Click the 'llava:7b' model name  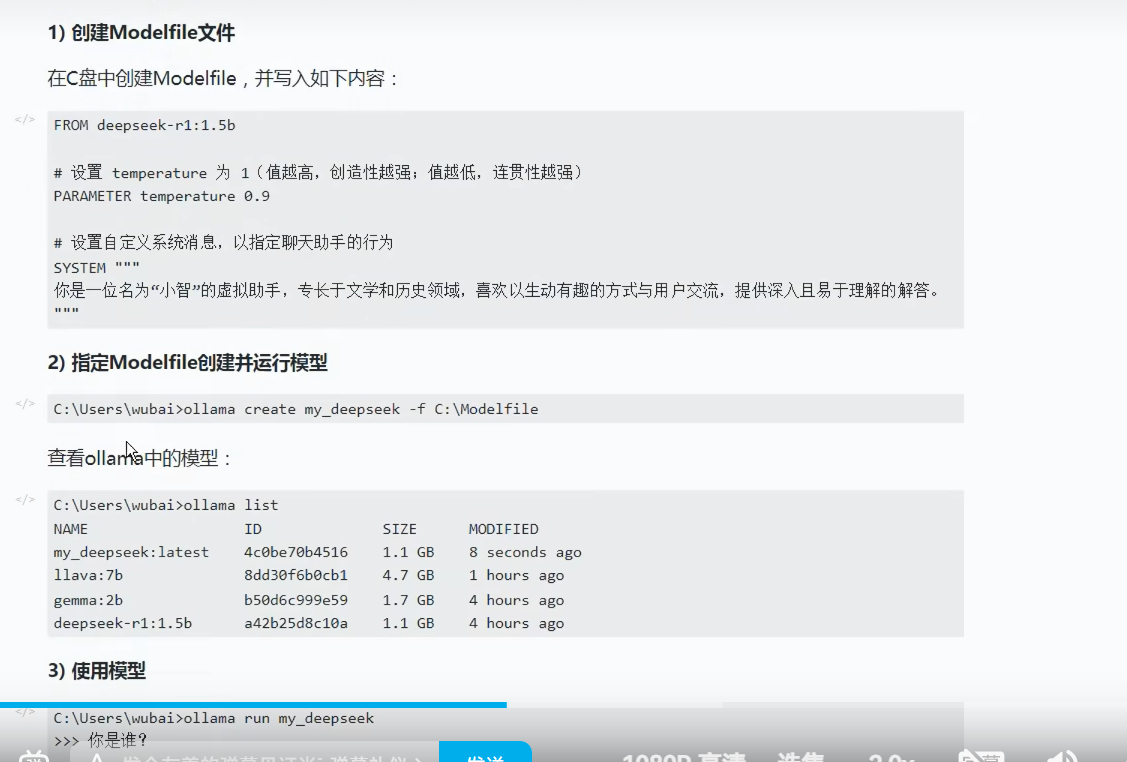pos(88,575)
